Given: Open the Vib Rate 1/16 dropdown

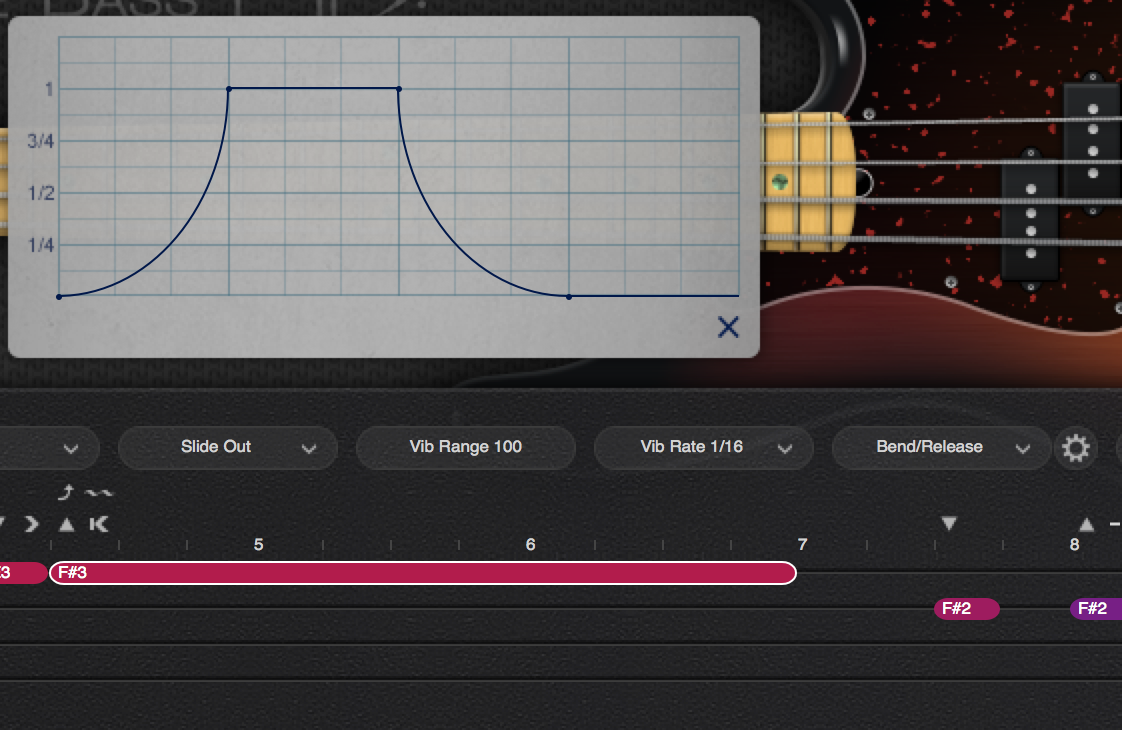Looking at the screenshot, I should tap(703, 448).
